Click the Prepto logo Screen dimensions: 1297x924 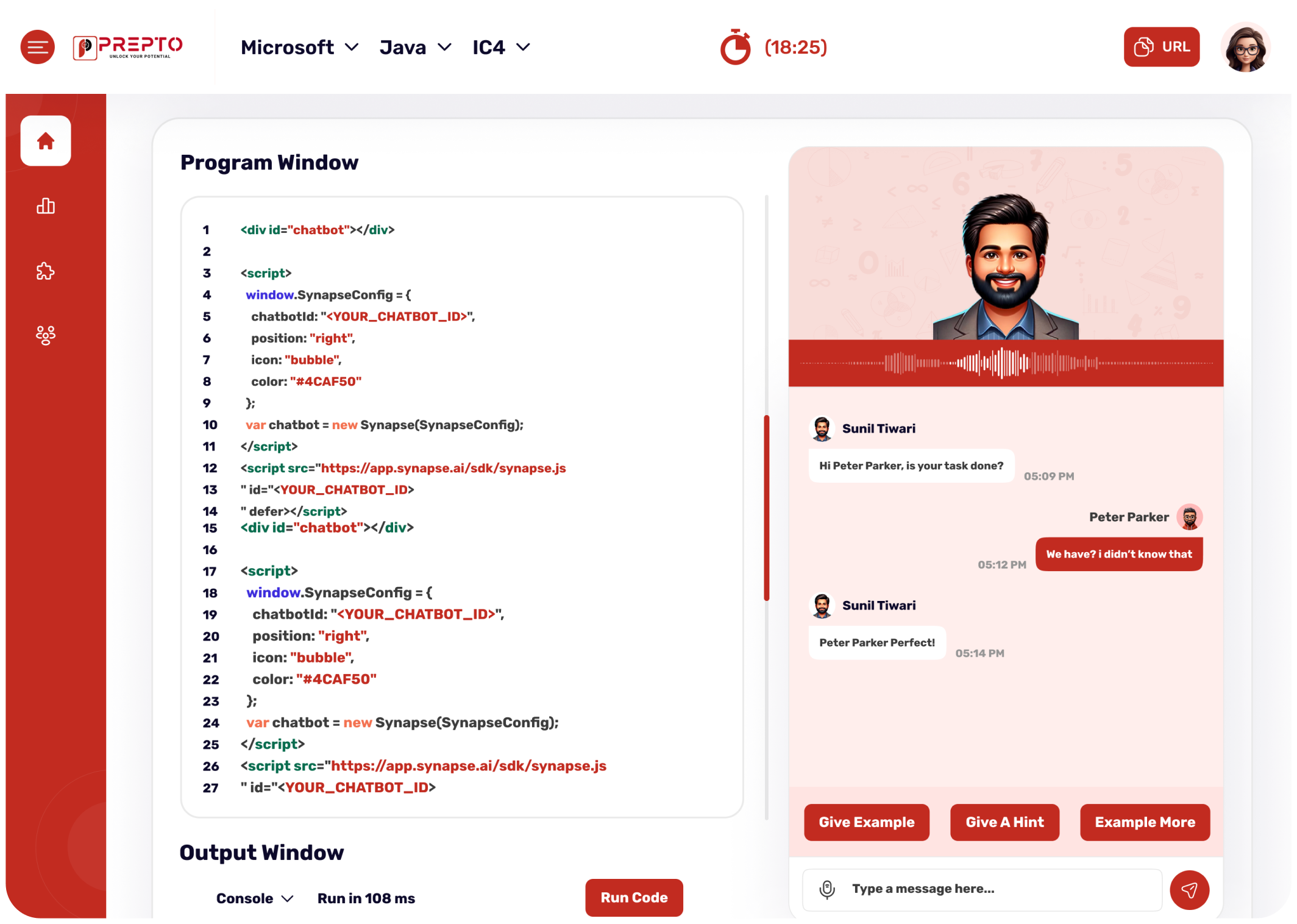click(x=127, y=47)
